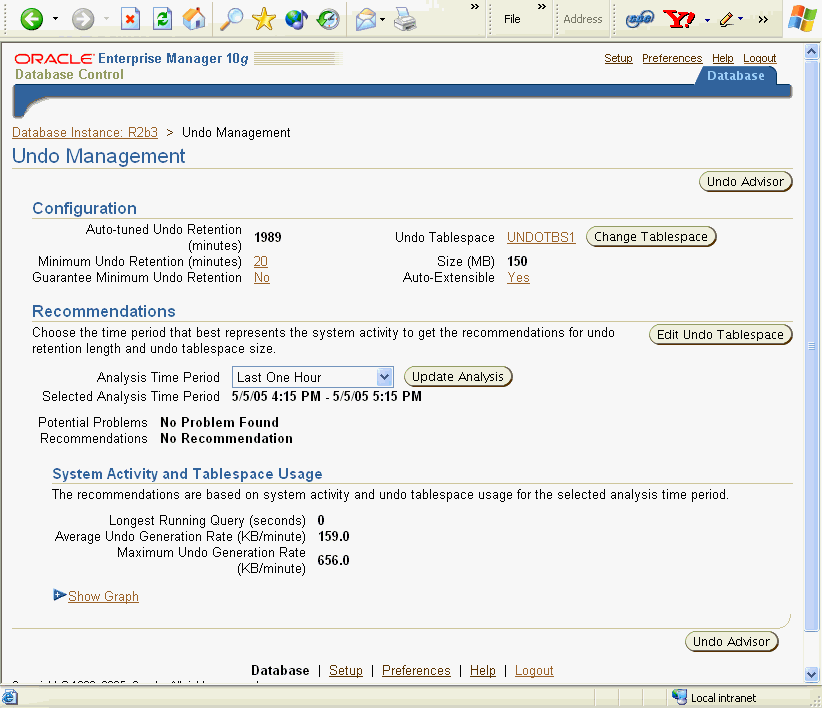Screen dimensions: 822x708
Task: Click the top Undo Advisor button
Action: [x=744, y=181]
